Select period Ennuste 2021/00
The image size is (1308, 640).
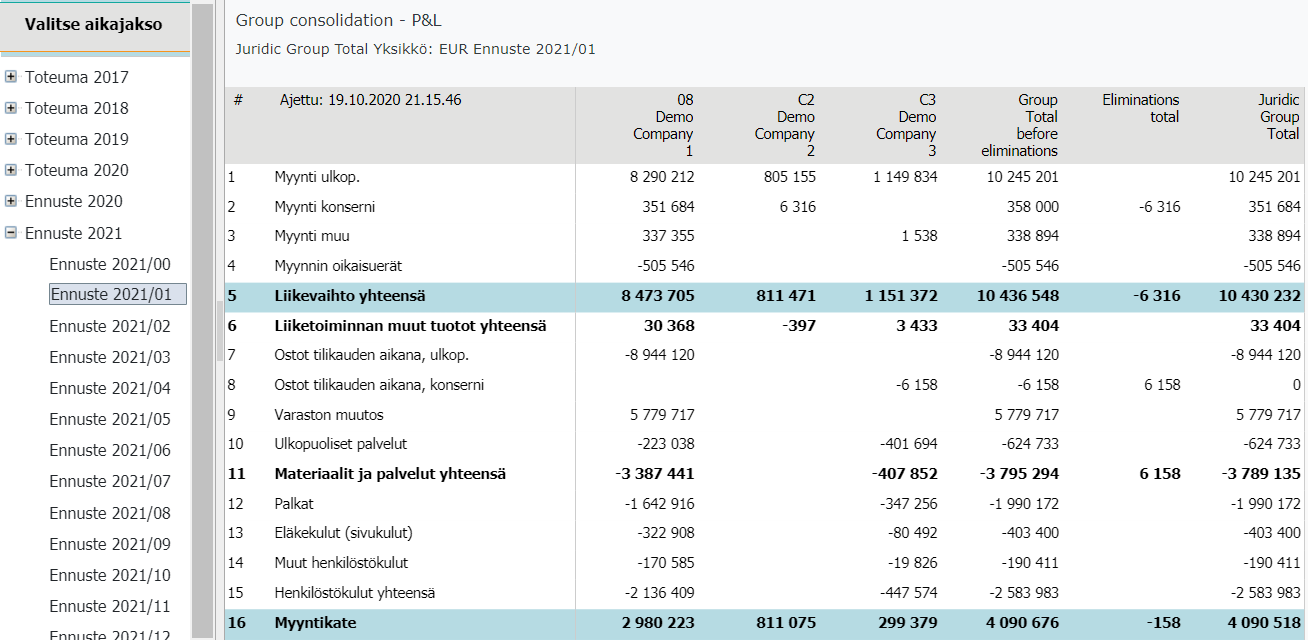click(110, 264)
